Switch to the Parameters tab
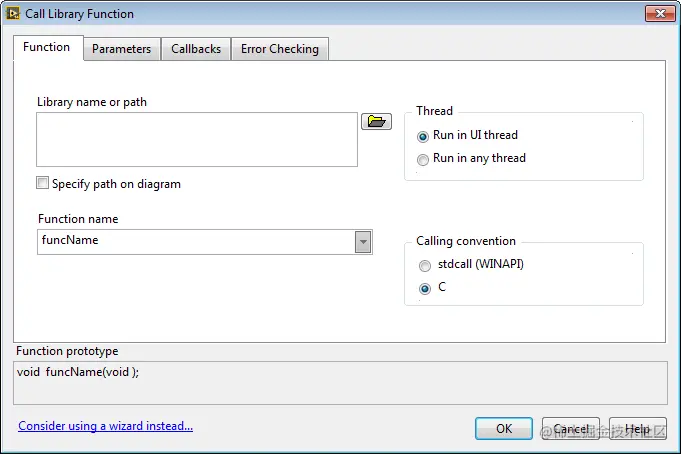Viewport: 681px width, 454px height. pyautogui.click(x=121, y=49)
